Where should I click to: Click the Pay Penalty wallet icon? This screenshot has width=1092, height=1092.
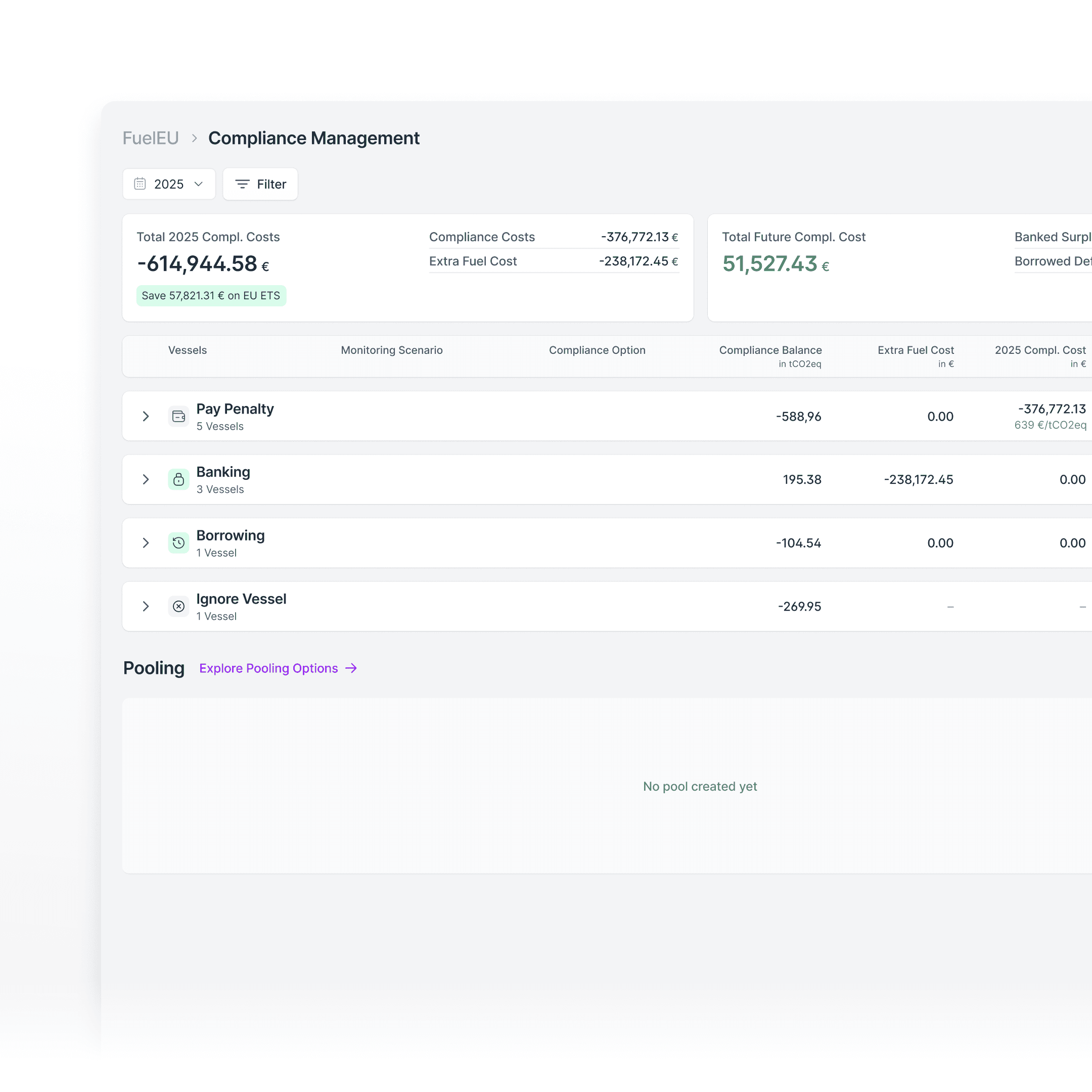click(178, 417)
